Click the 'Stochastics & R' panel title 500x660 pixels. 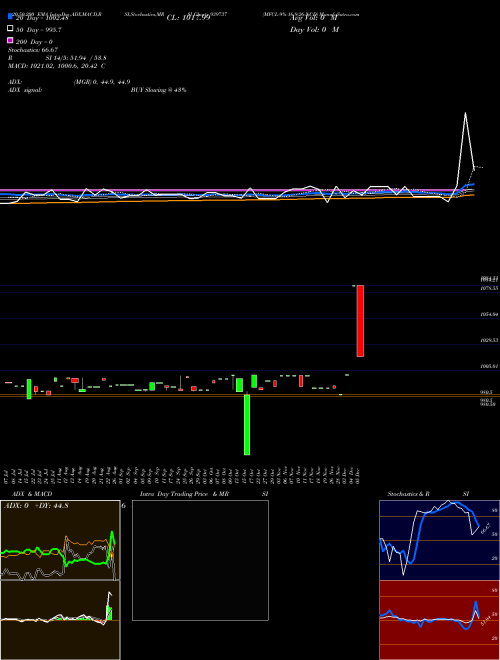[408, 494]
